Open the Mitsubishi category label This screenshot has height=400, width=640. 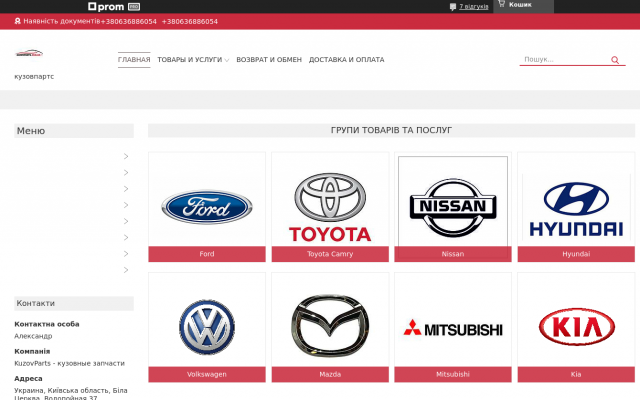453,374
